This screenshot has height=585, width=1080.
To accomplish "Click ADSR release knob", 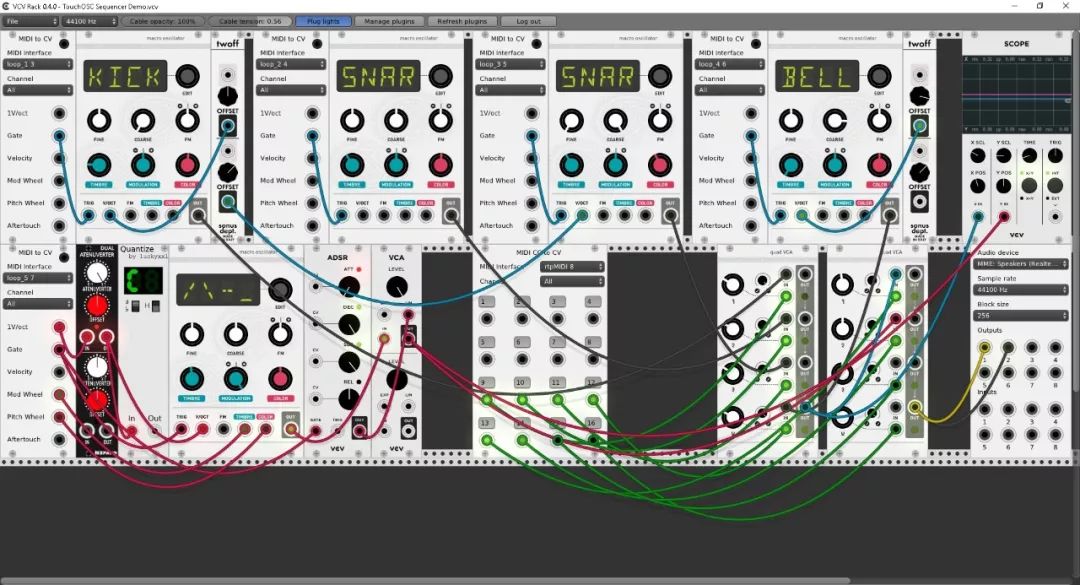I will pos(349,398).
